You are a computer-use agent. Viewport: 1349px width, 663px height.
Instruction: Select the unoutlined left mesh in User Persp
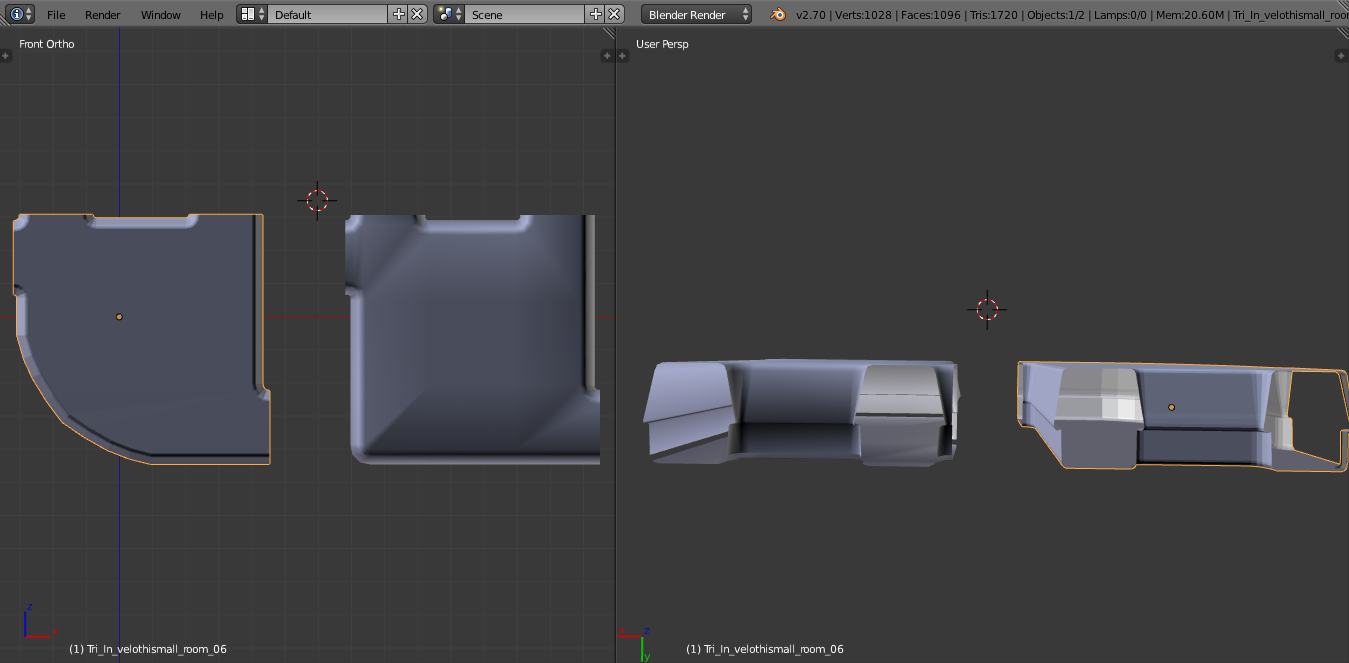[x=800, y=412]
